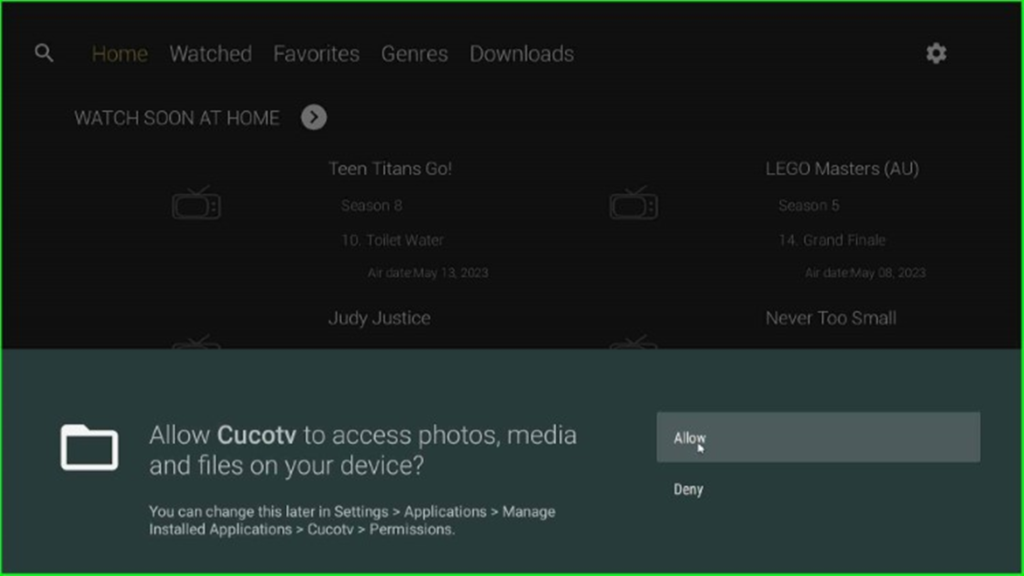Click the Season 5 label
Screen dimensions: 1024x576
[808, 206]
